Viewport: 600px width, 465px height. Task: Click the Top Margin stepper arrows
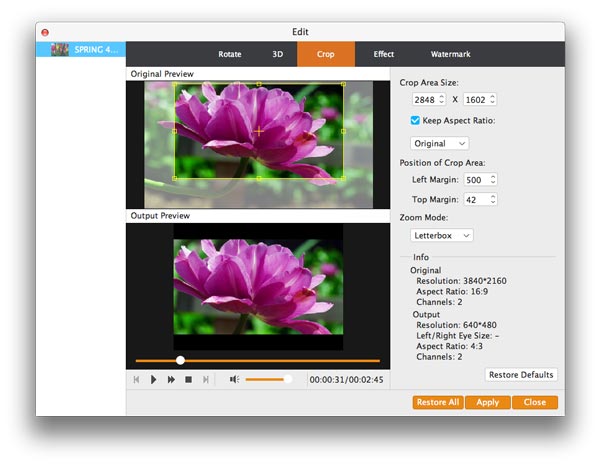click(x=493, y=199)
